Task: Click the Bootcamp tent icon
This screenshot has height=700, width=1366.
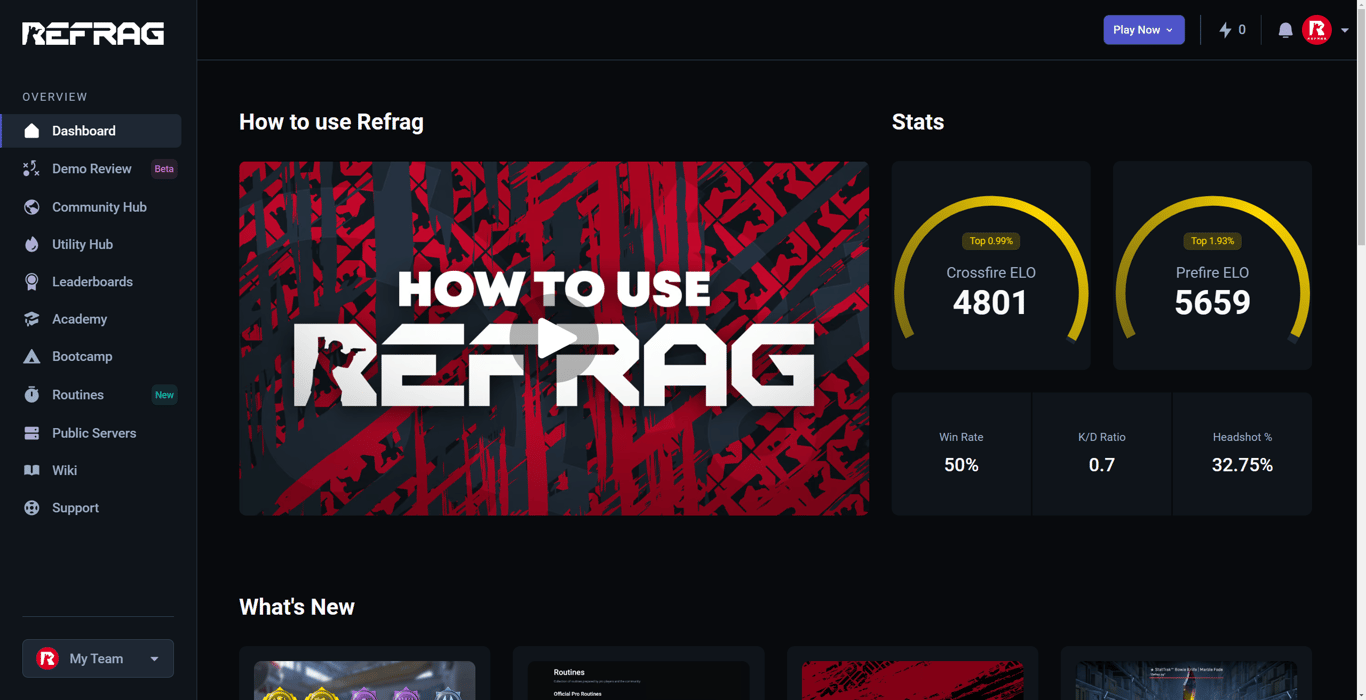Action: 32,357
